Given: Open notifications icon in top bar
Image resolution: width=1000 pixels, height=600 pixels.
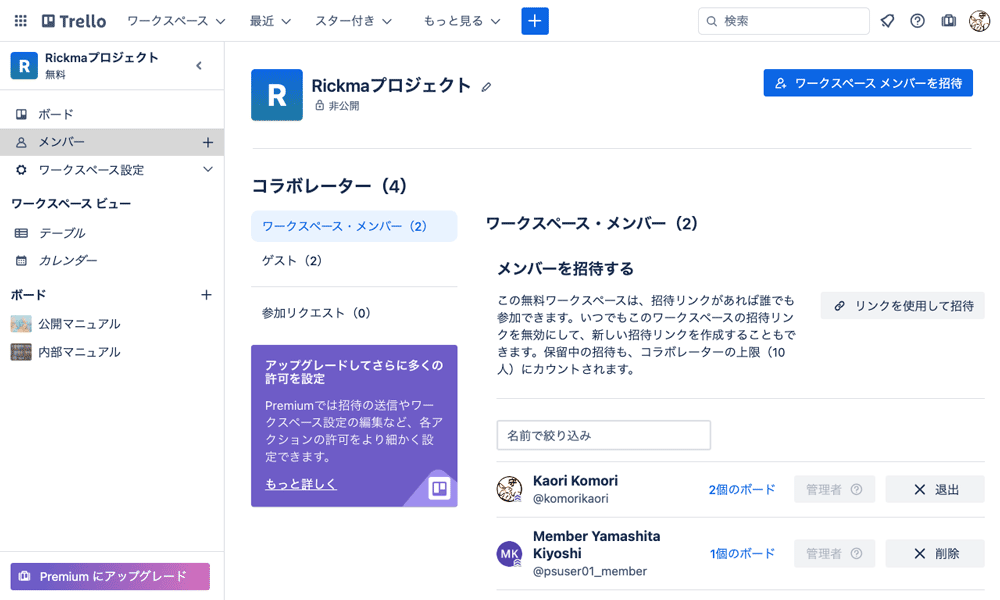Looking at the screenshot, I should tap(887, 21).
